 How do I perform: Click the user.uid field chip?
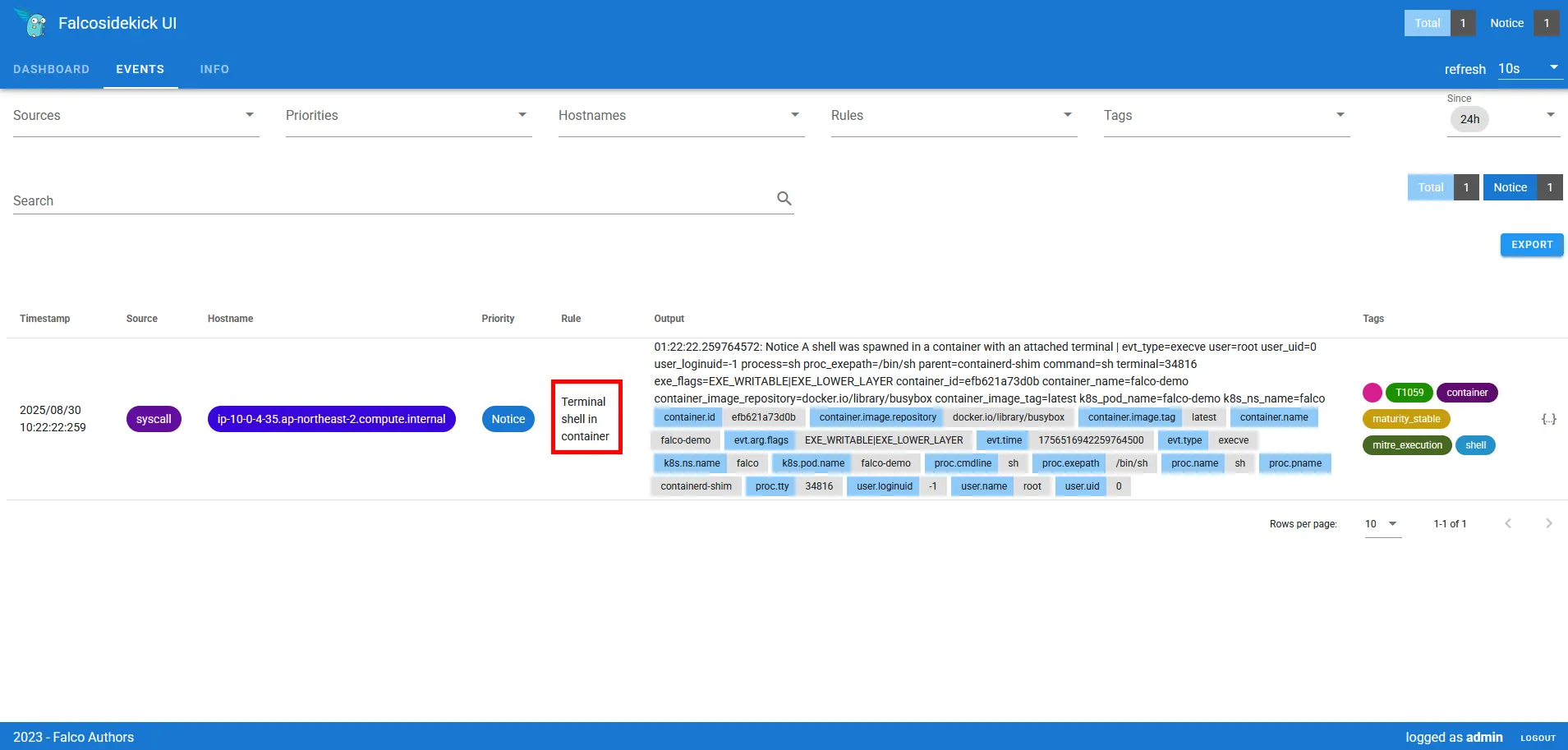pos(1082,486)
